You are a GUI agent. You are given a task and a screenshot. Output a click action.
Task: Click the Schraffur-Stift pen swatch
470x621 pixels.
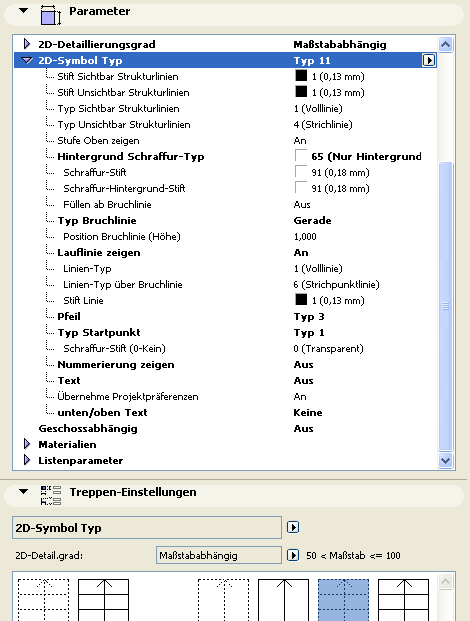pyautogui.click(x=301, y=171)
